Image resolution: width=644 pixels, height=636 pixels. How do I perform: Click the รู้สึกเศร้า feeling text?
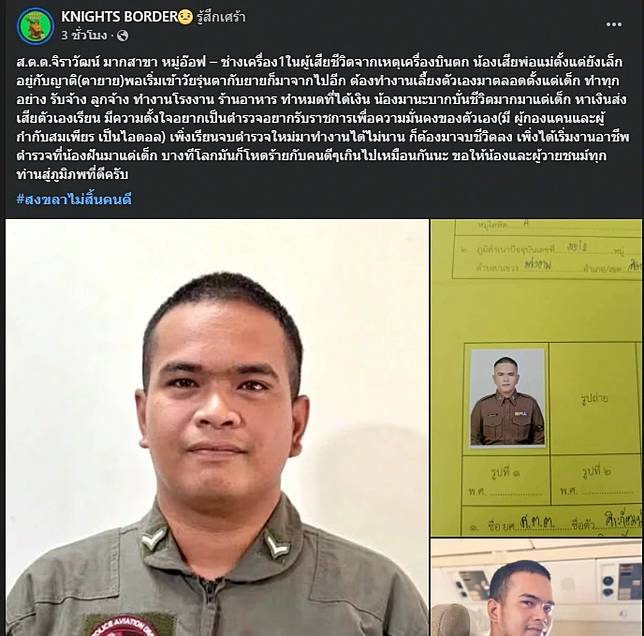click(x=221, y=17)
